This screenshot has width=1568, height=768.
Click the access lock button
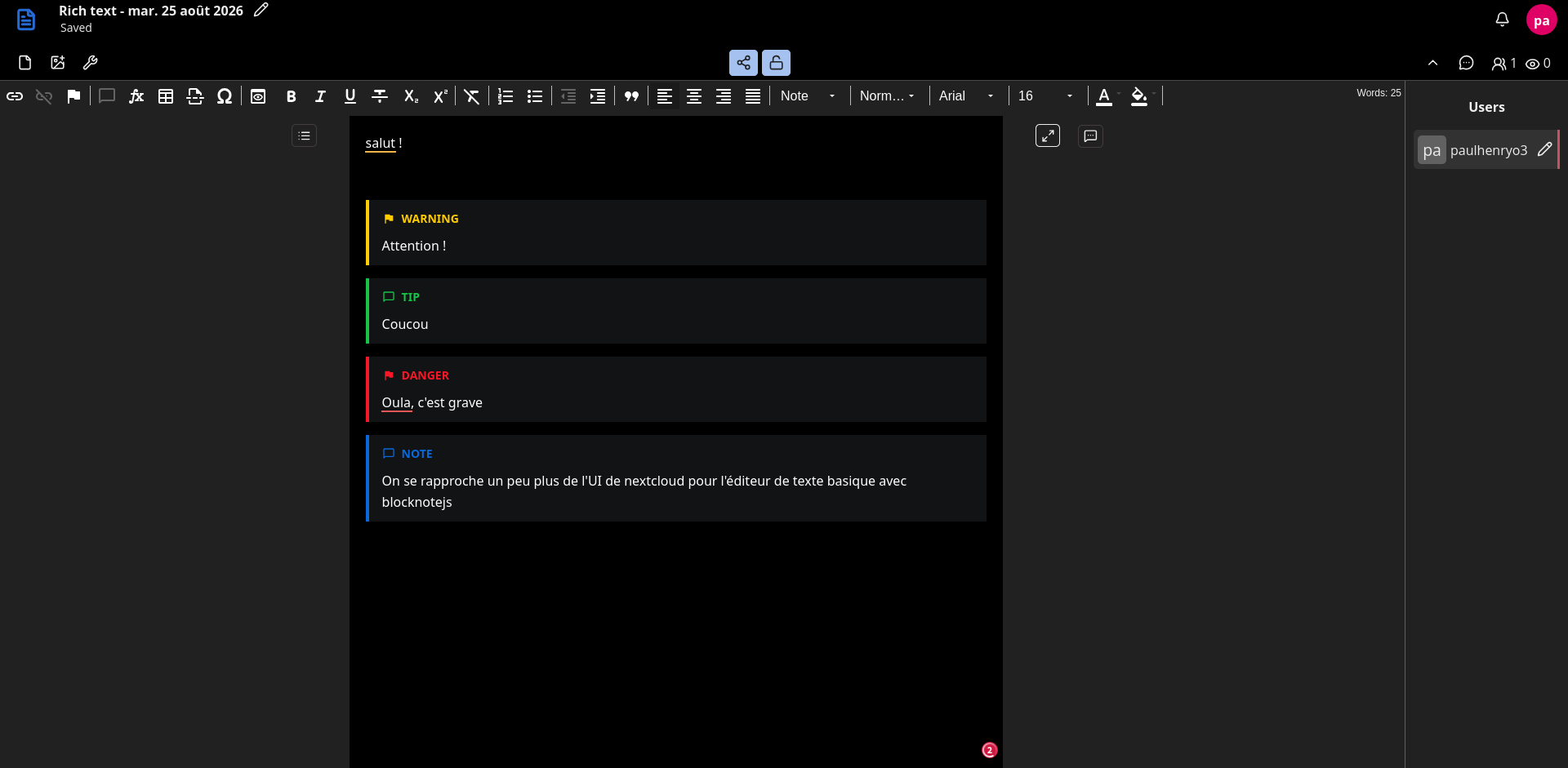pyautogui.click(x=776, y=63)
